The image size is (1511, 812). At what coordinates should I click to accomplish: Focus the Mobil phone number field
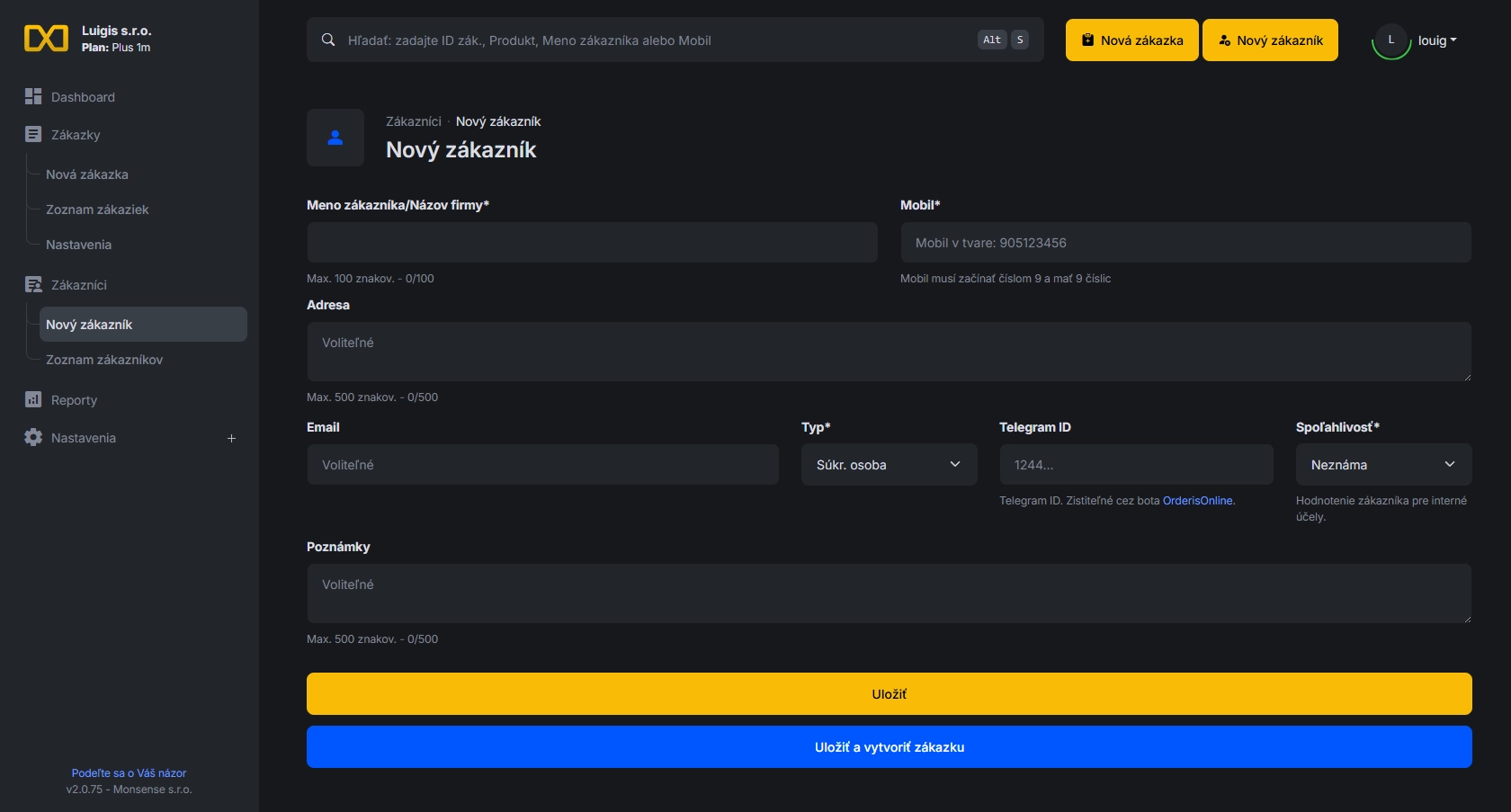[1185, 243]
